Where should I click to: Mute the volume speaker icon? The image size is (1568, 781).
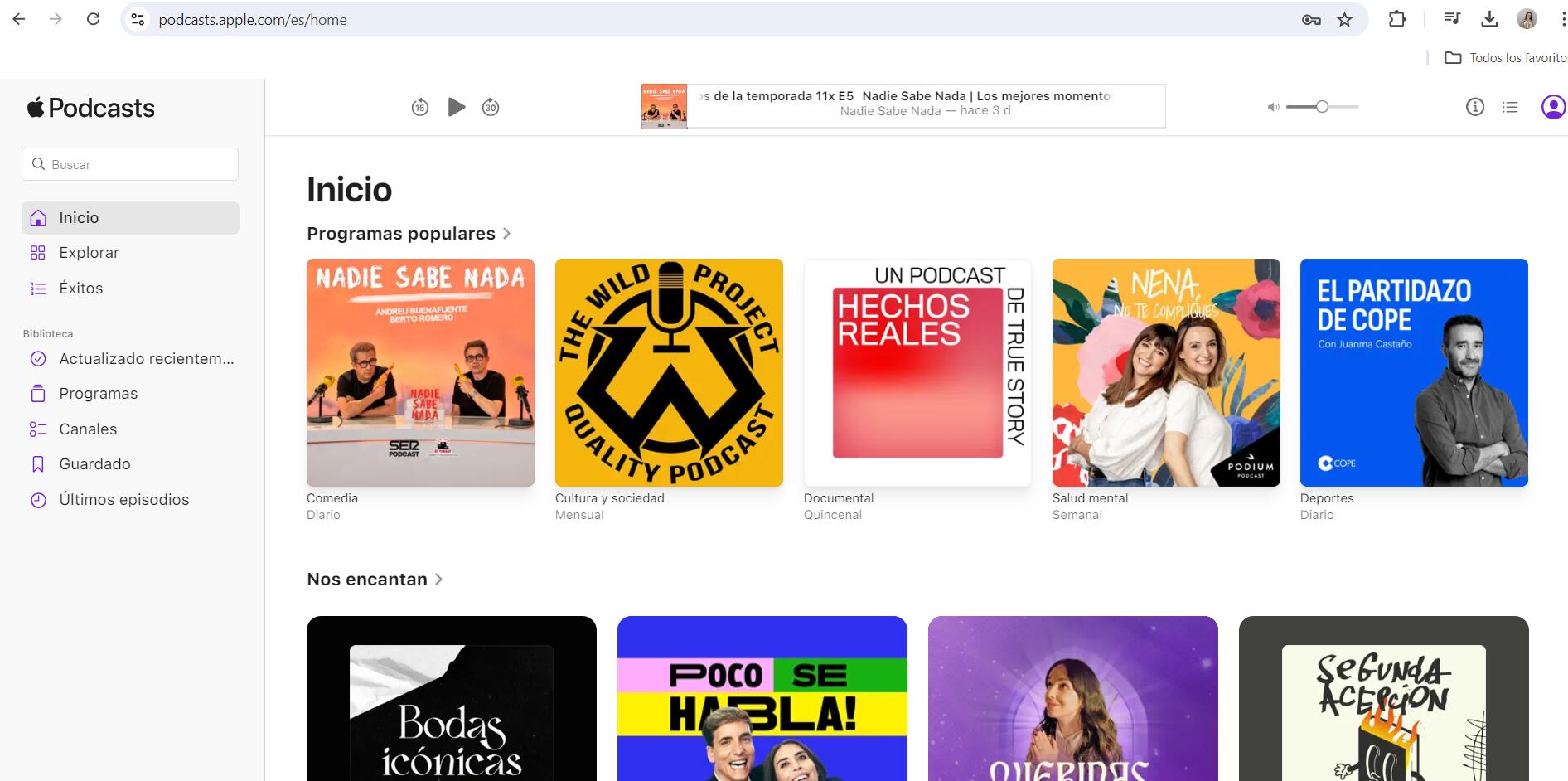pos(1273,107)
